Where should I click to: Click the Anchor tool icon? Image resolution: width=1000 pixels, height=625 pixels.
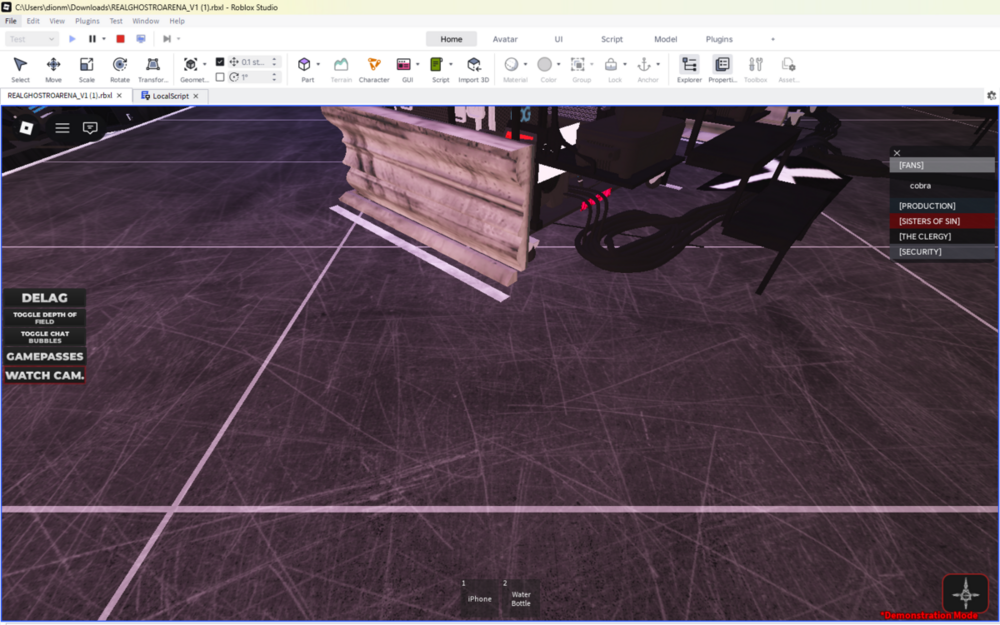(x=644, y=64)
